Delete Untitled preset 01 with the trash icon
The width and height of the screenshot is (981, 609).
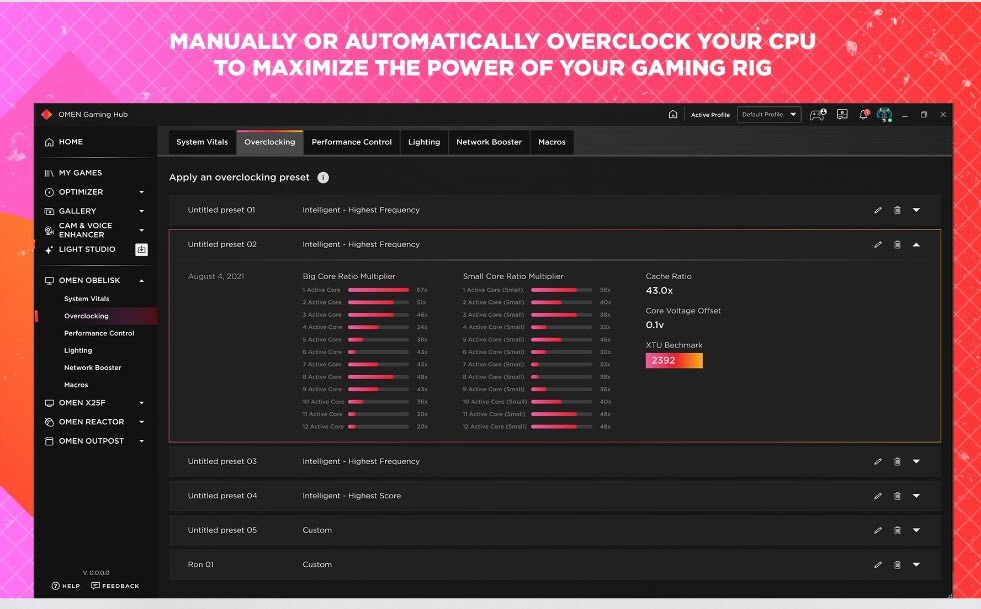897,210
